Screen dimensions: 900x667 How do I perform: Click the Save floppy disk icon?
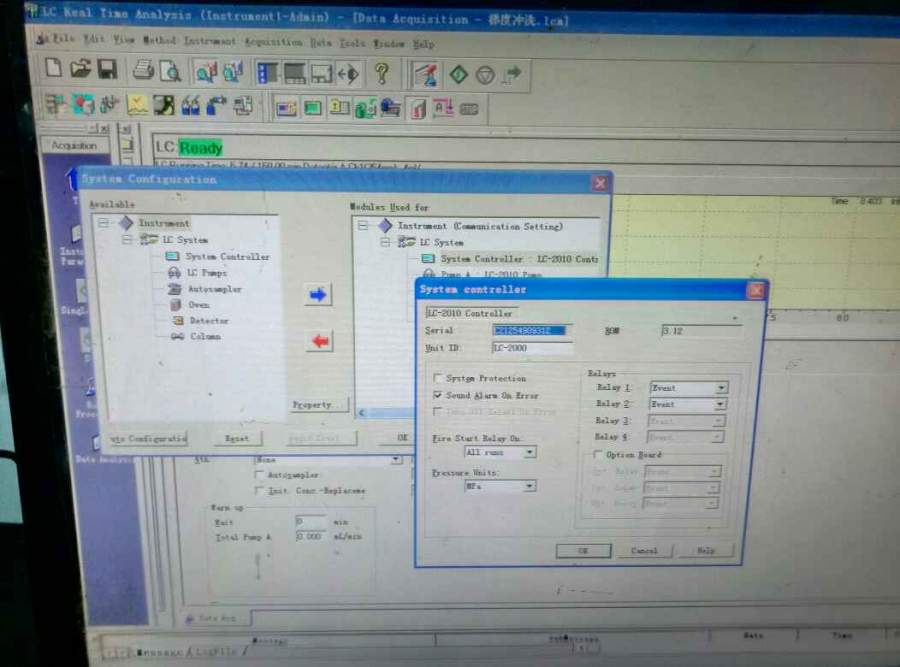(x=107, y=69)
